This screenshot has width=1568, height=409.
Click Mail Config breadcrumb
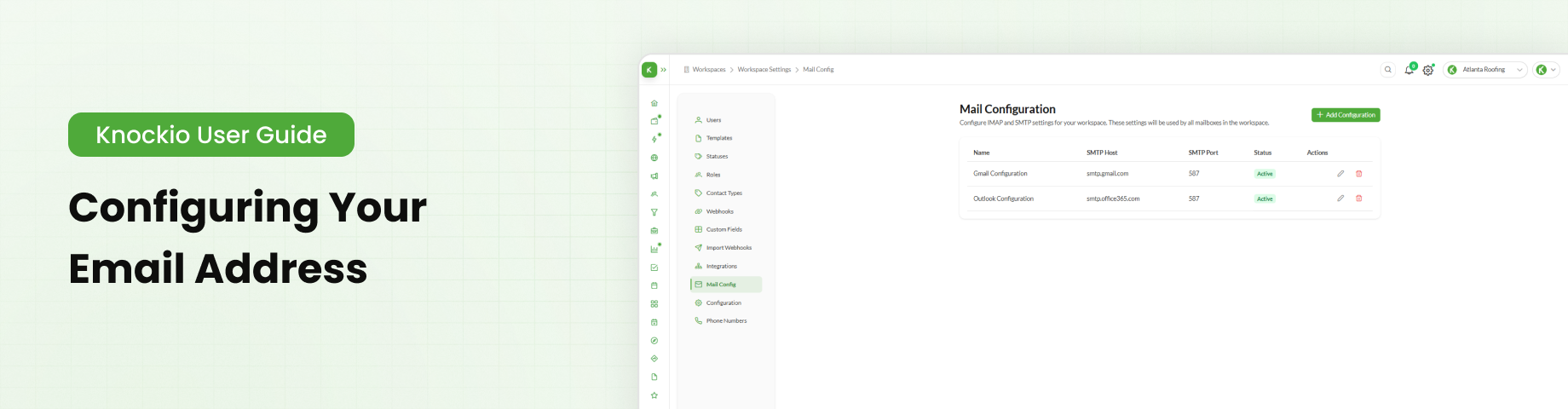coord(818,70)
